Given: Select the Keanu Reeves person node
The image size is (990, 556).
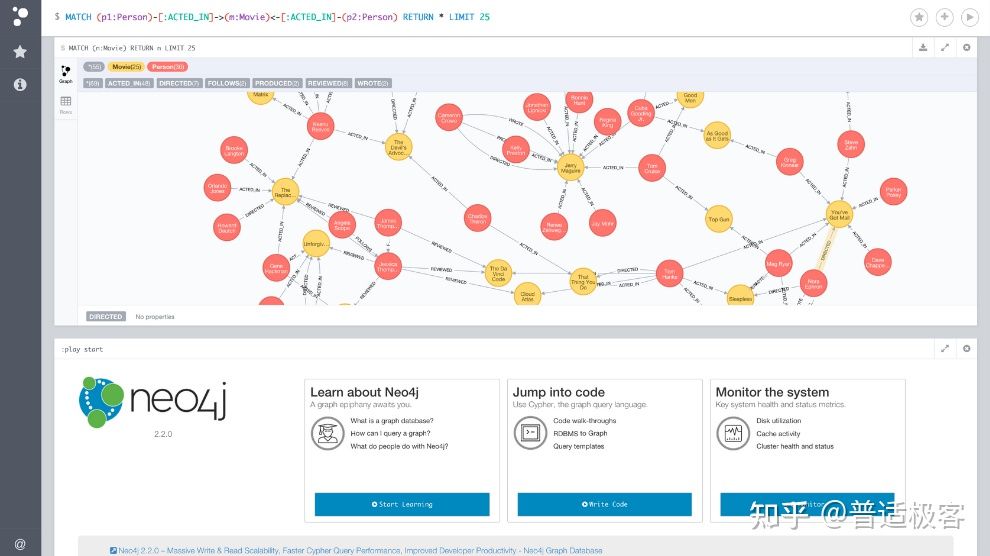Looking at the screenshot, I should [320, 126].
